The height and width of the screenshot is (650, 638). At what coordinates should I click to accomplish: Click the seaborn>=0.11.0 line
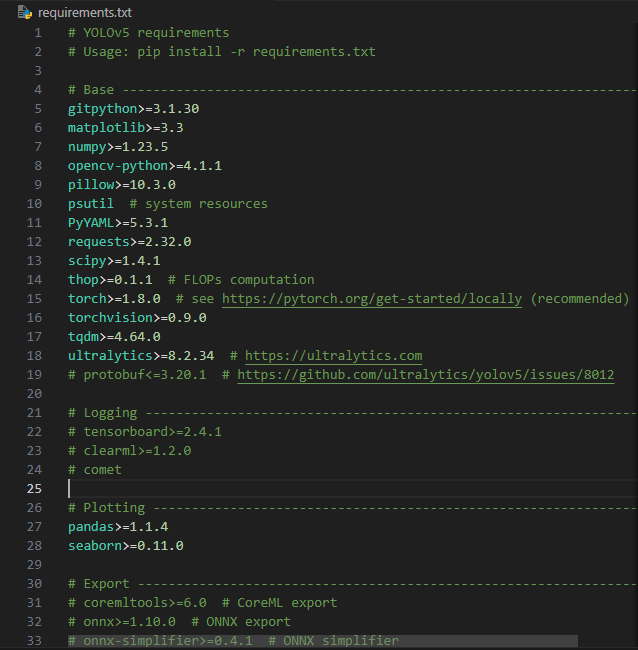[x=126, y=546]
